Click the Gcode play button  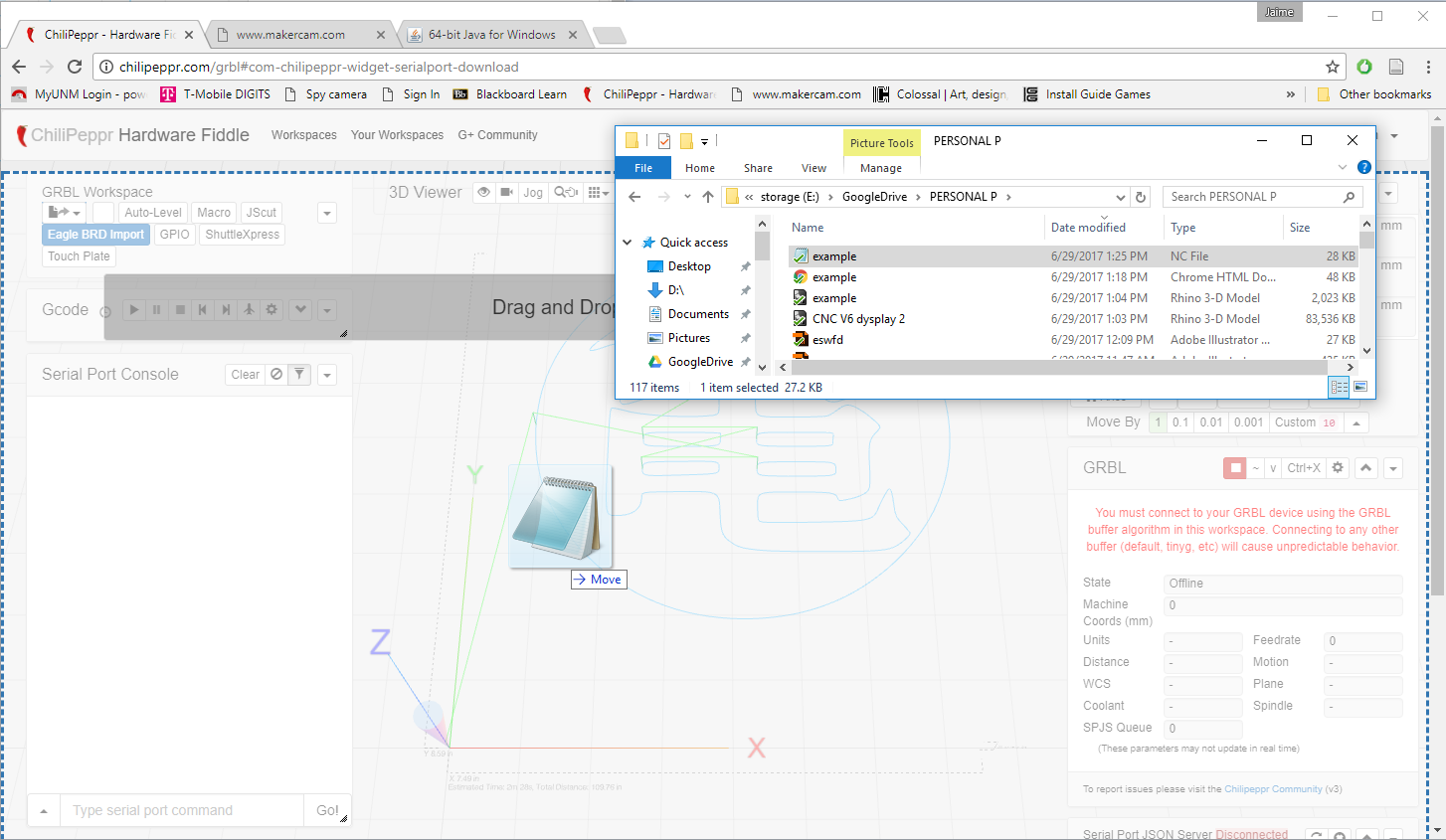pyautogui.click(x=134, y=310)
